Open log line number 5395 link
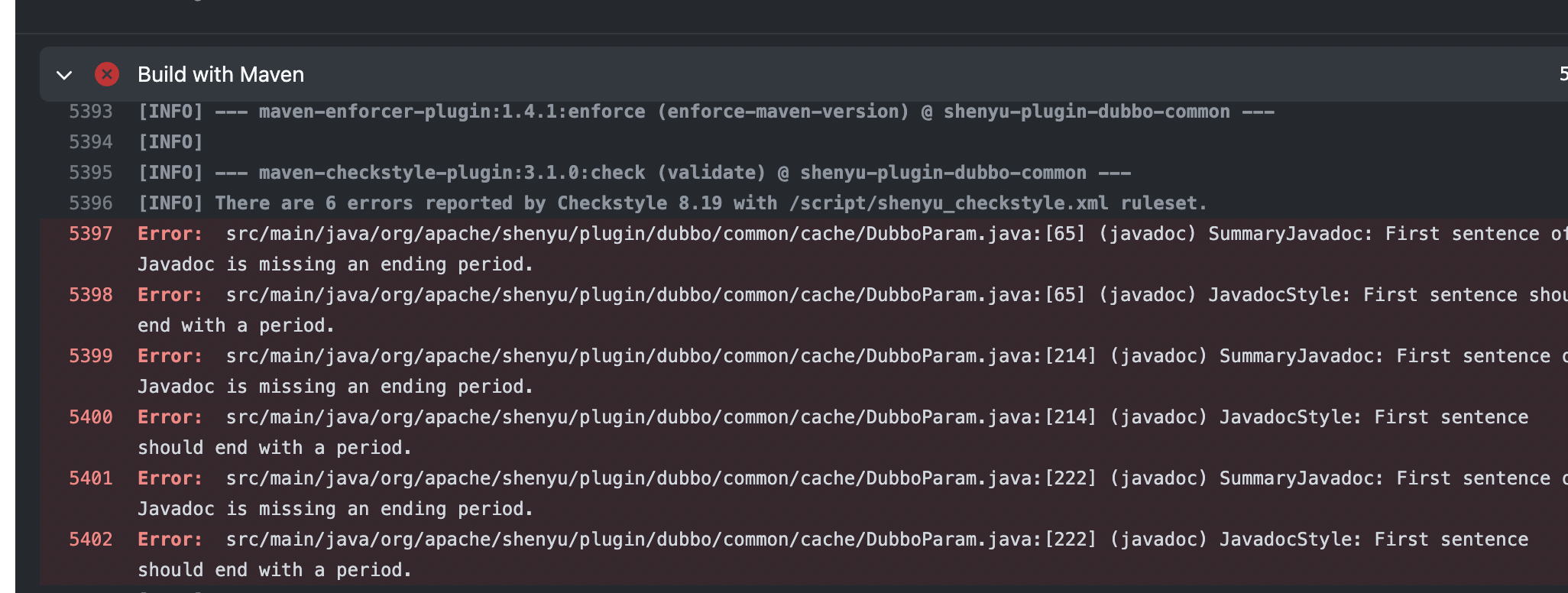The height and width of the screenshot is (593, 1568). coord(90,173)
